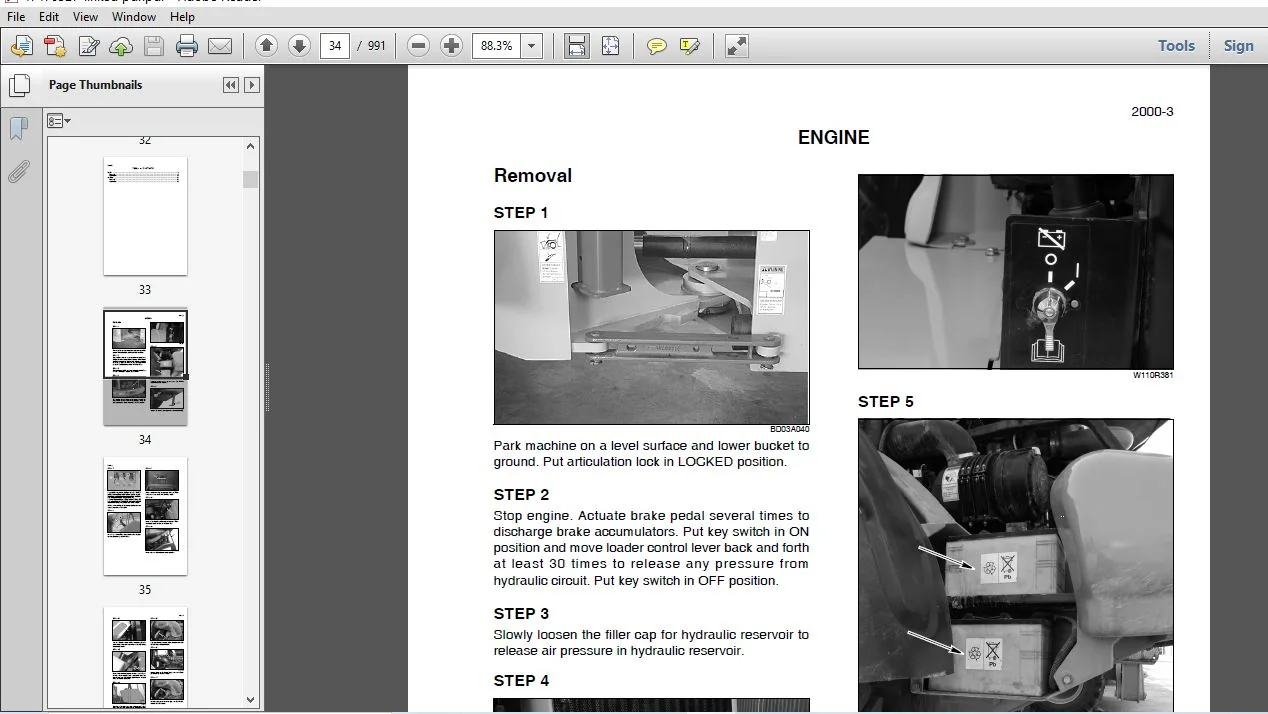Select the page 35 thumbnail
1268x714 pixels.
(x=145, y=516)
